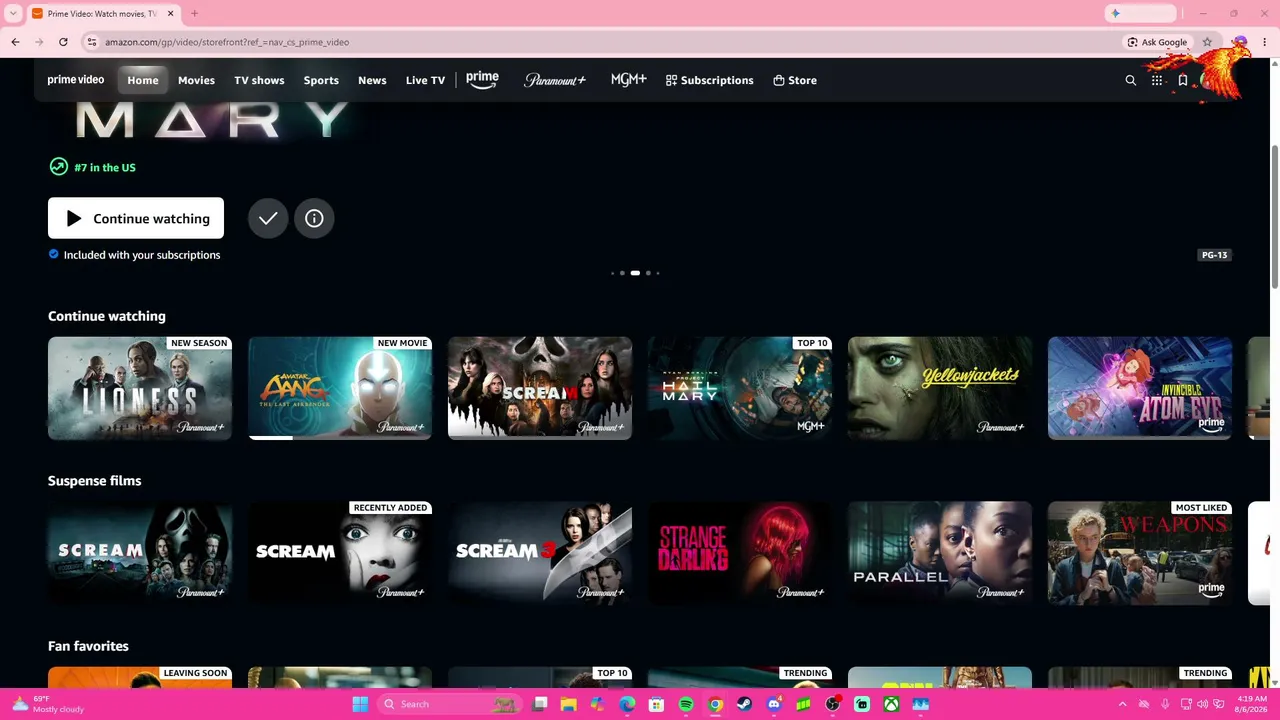The height and width of the screenshot is (720, 1280).
Task: Open Microsoft Store from taskbar
Action: click(656, 704)
